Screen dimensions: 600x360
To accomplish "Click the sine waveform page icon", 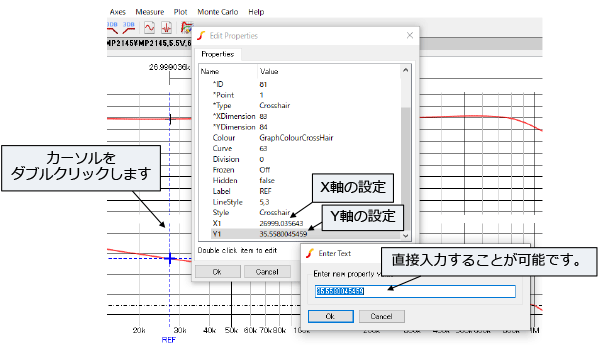I will coord(149,28).
